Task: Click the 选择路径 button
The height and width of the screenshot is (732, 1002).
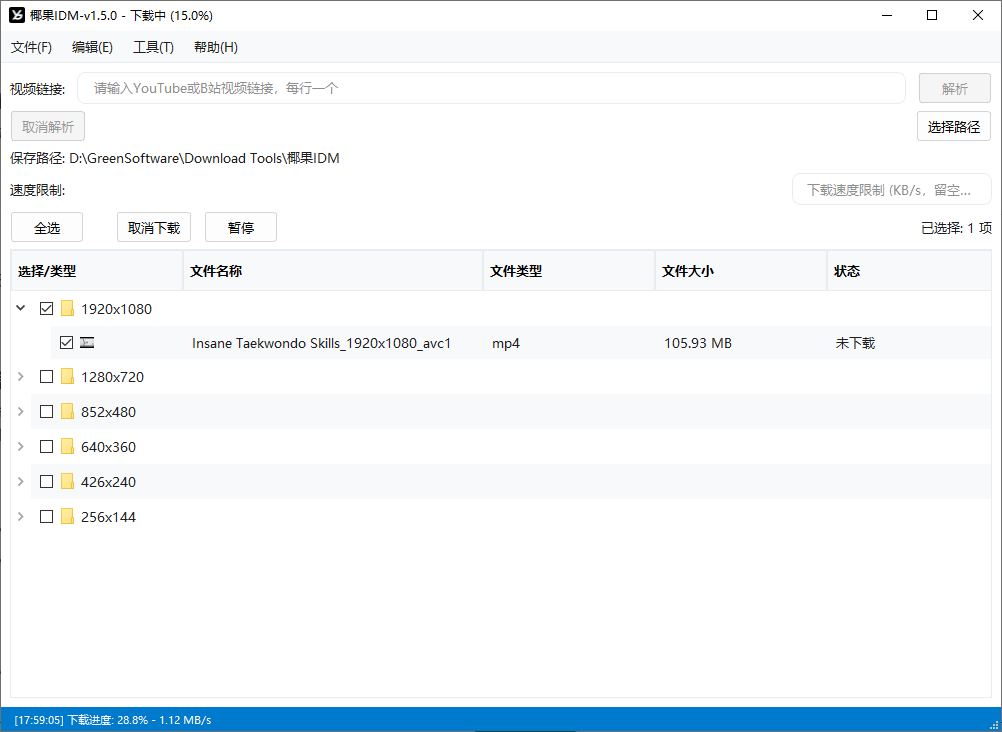Action: point(953,127)
